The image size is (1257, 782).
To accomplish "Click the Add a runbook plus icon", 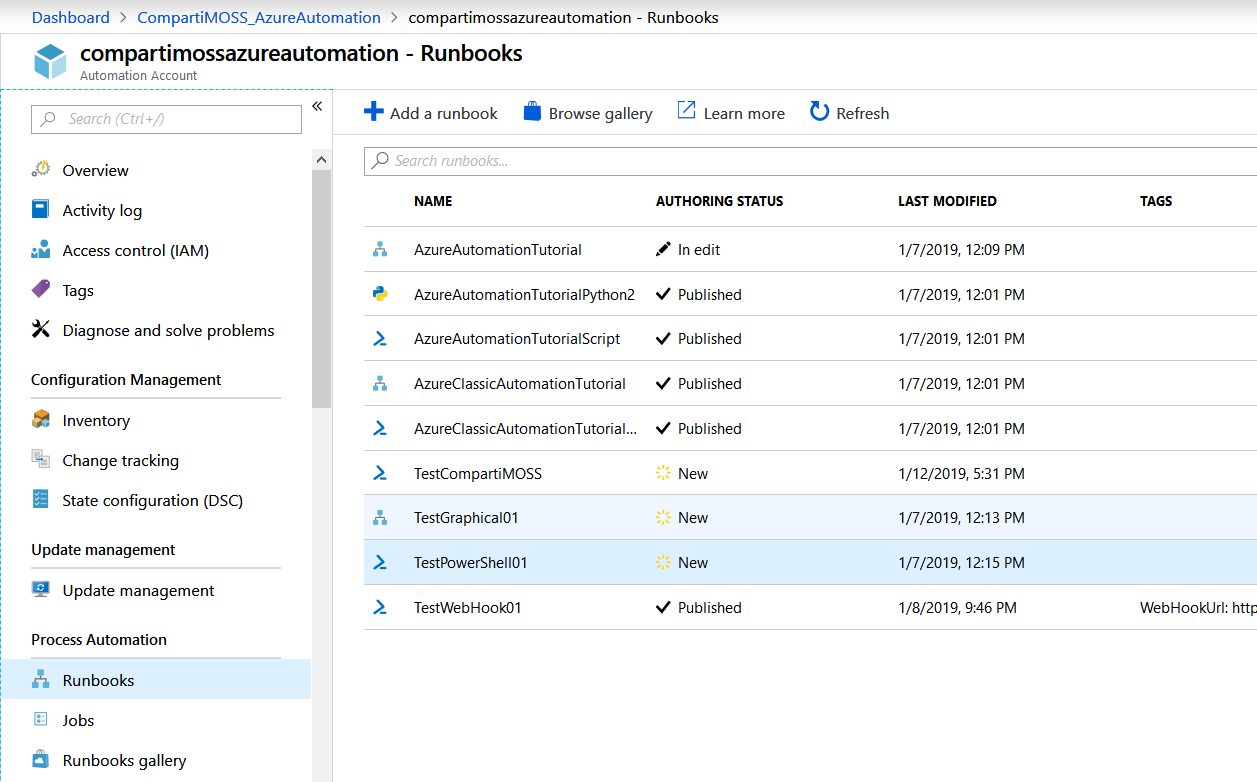I will tap(373, 112).
